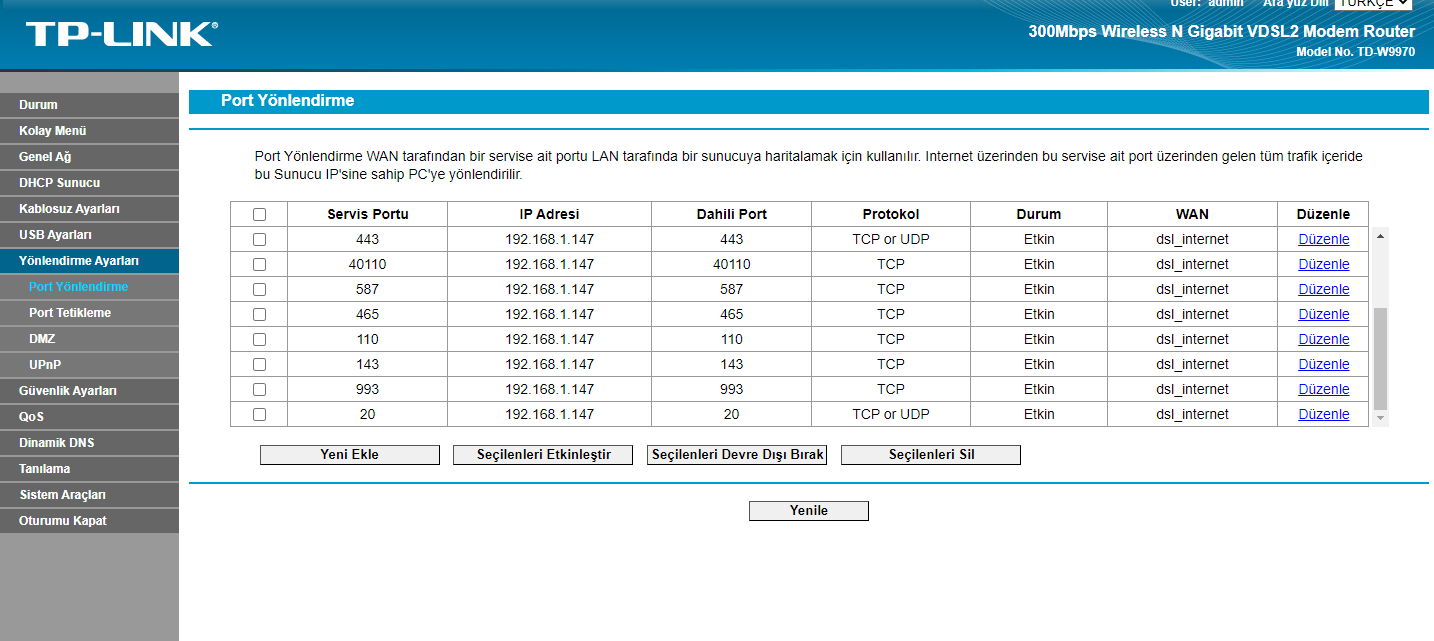1434x641 pixels.
Task: Open the Port Yönlendirme submenu
Action: point(89,287)
